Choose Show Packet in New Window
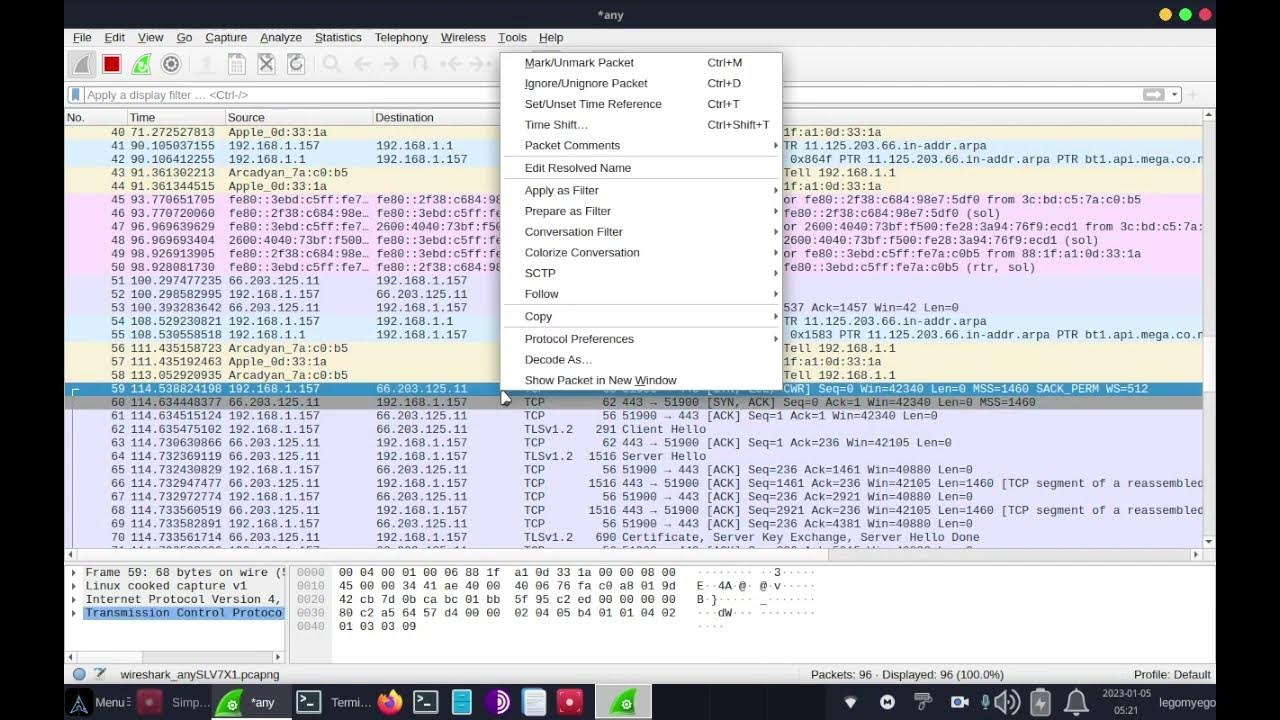 coord(641,380)
